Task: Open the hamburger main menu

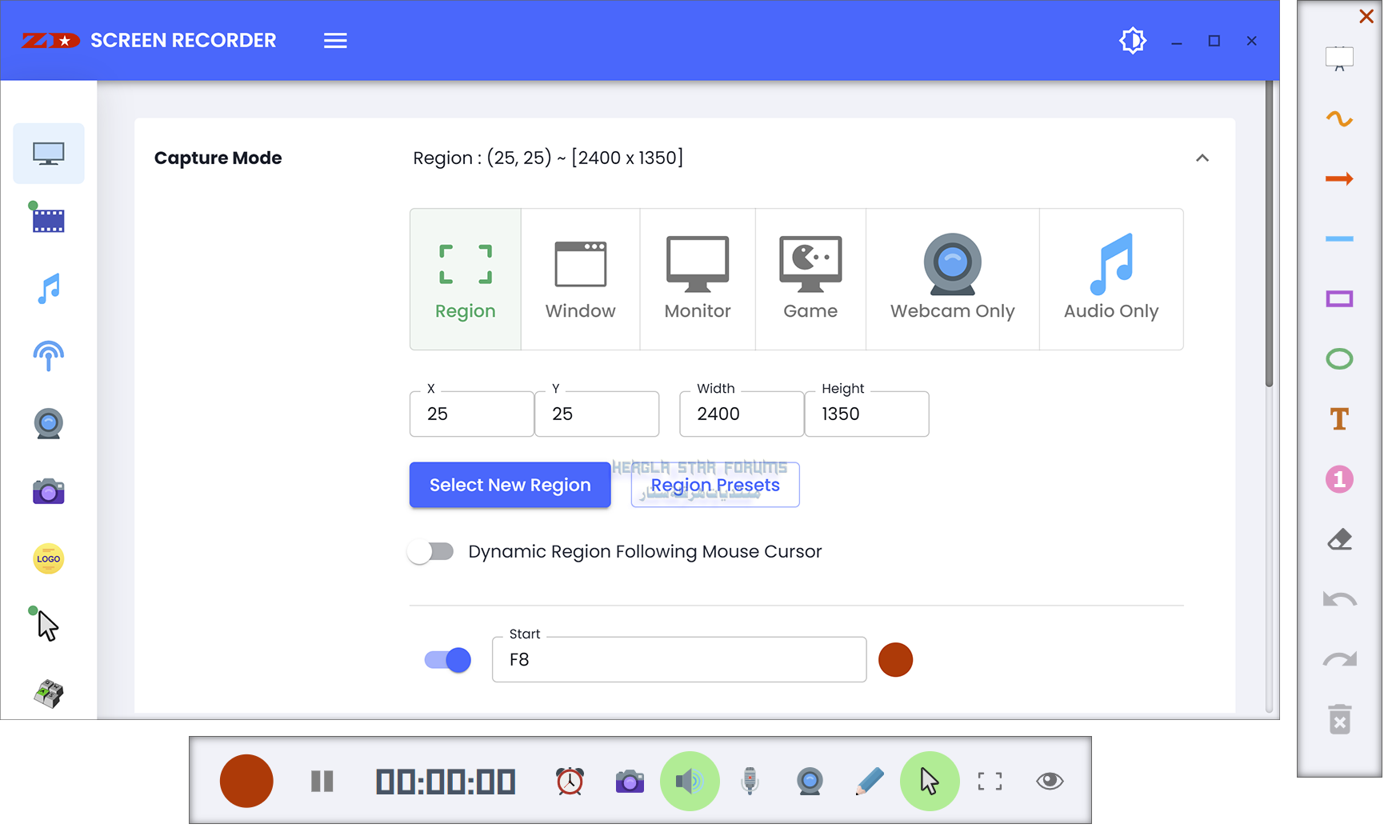Action: [335, 41]
